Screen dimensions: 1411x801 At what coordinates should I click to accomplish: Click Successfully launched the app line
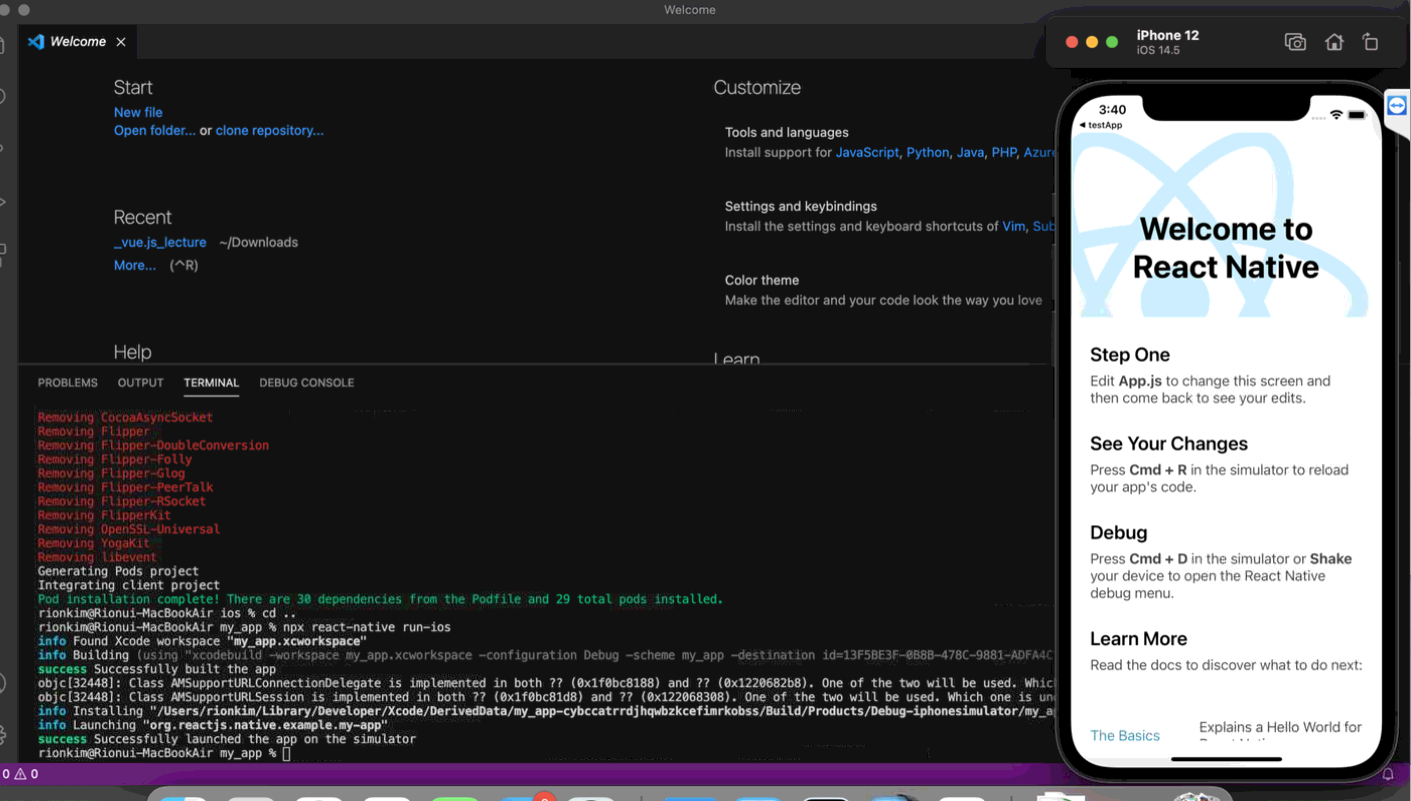(226, 739)
